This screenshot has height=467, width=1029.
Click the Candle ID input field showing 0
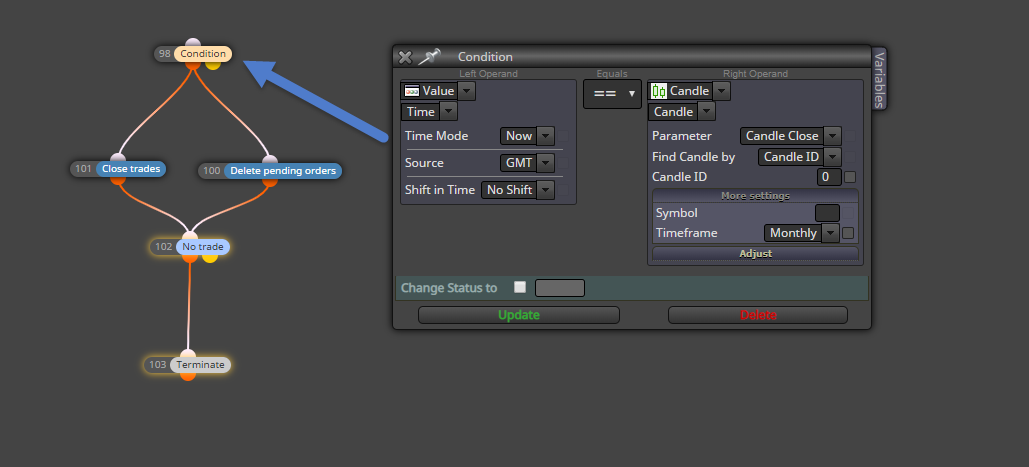point(829,177)
